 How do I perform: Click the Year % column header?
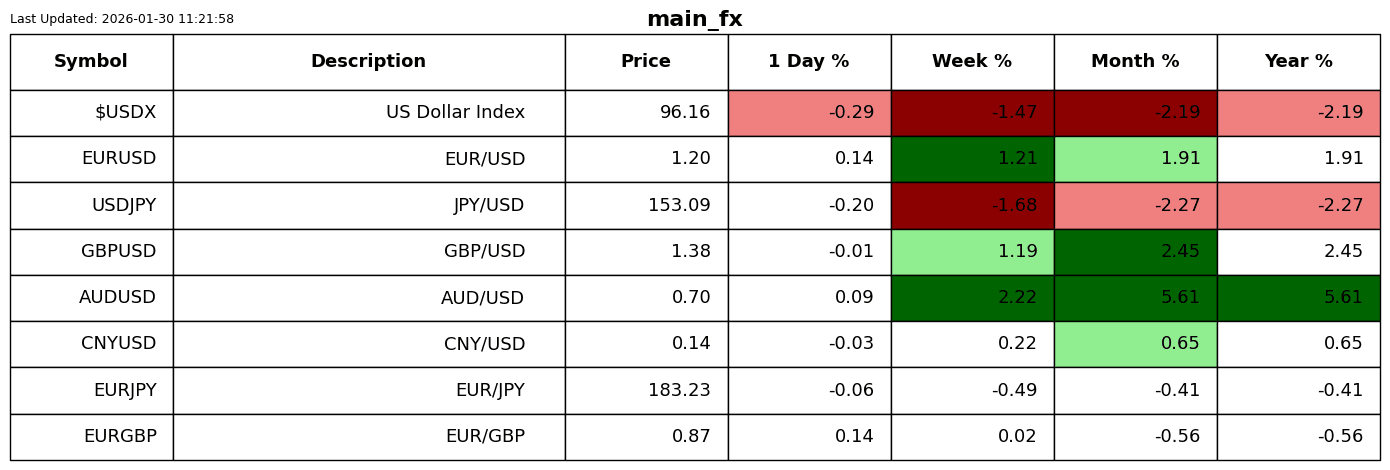1298,62
